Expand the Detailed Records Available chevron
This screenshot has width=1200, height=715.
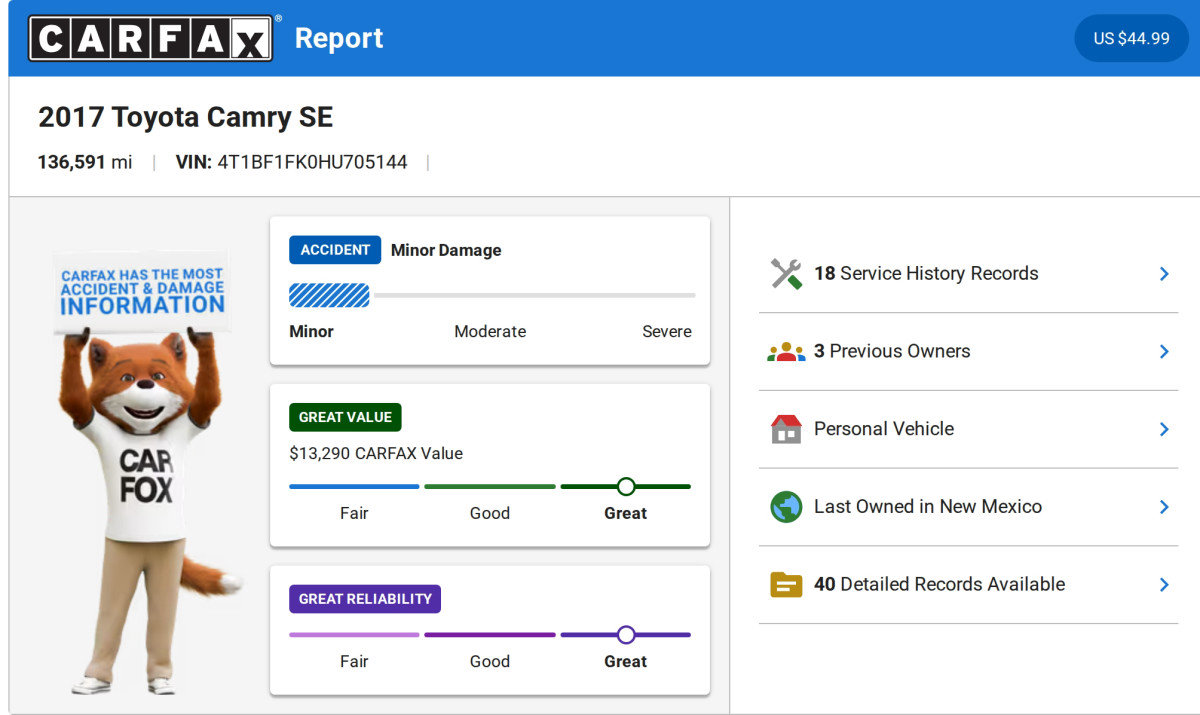tap(1164, 584)
